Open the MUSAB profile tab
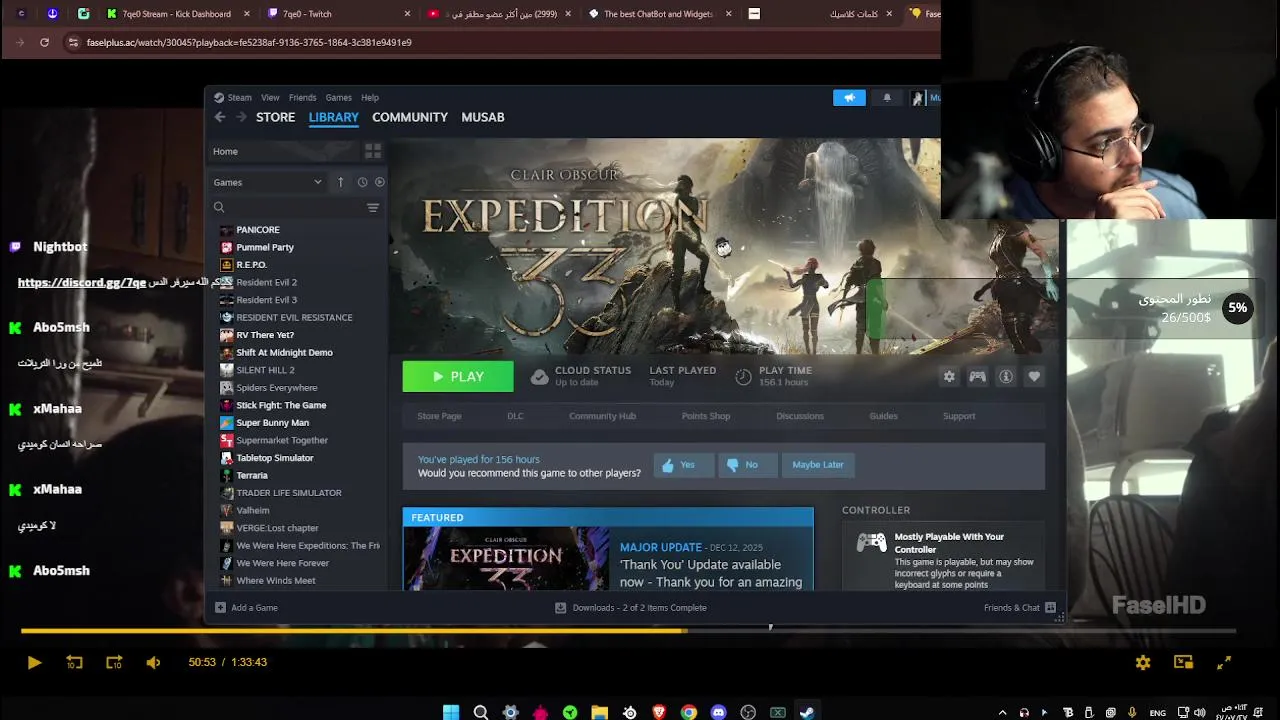 coord(483,117)
